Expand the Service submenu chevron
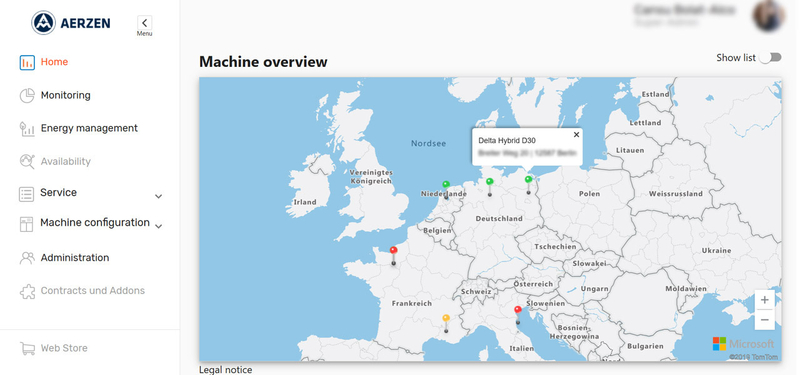 [159, 196]
